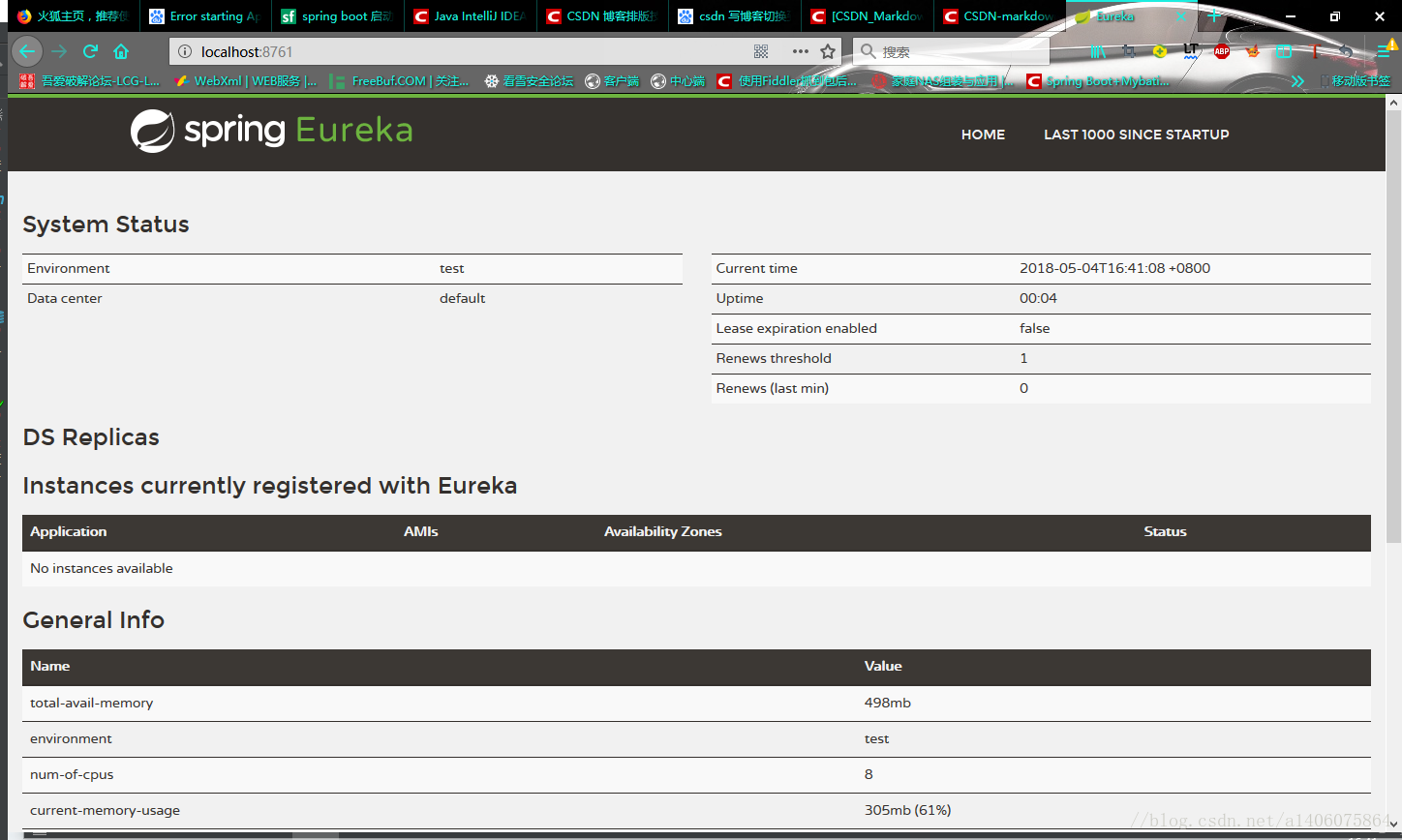
Task: Open the 使用Fiddler抓到包后 bookmark
Action: tap(787, 81)
